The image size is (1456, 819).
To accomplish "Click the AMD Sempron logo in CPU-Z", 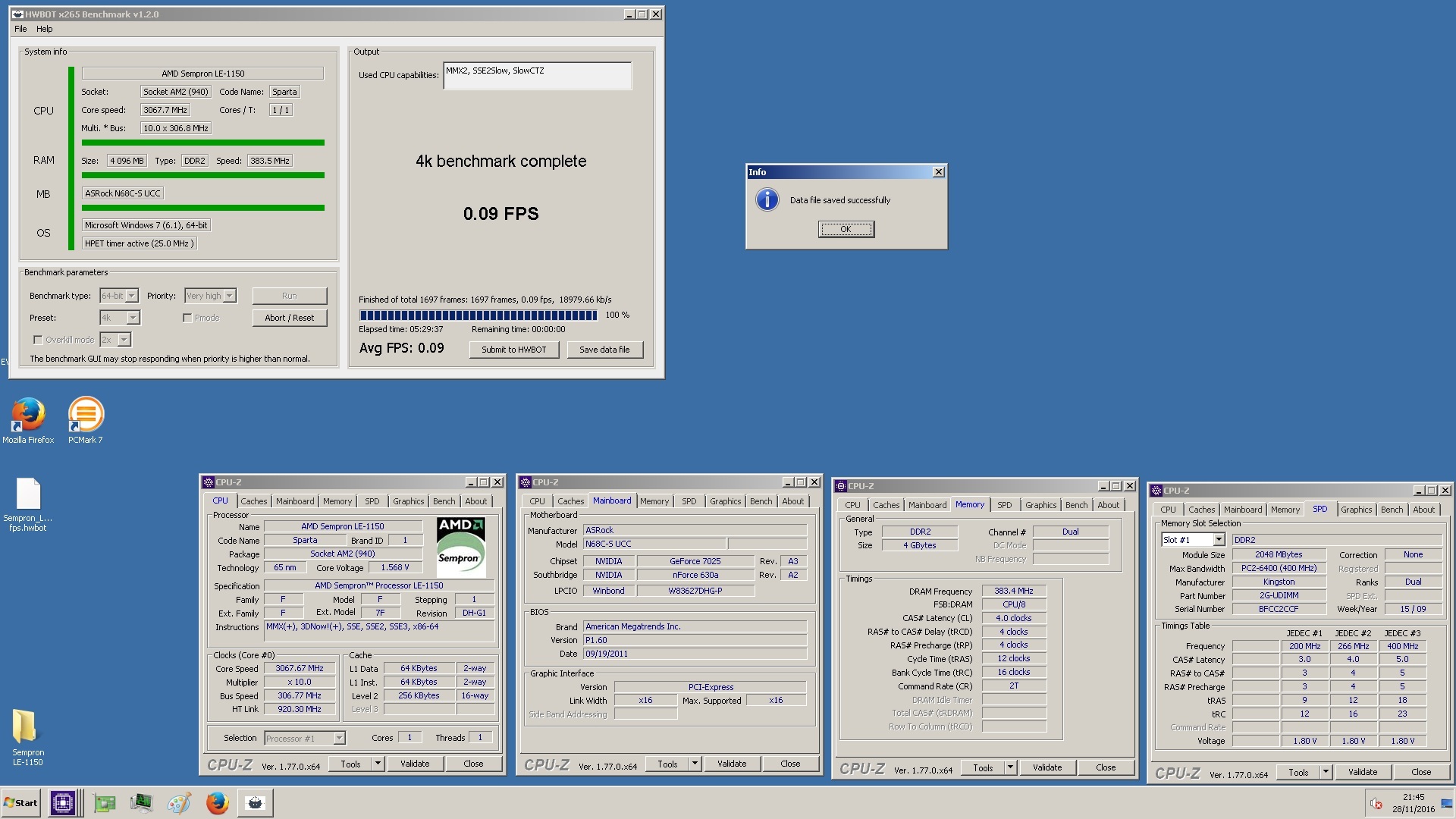I will tap(460, 546).
